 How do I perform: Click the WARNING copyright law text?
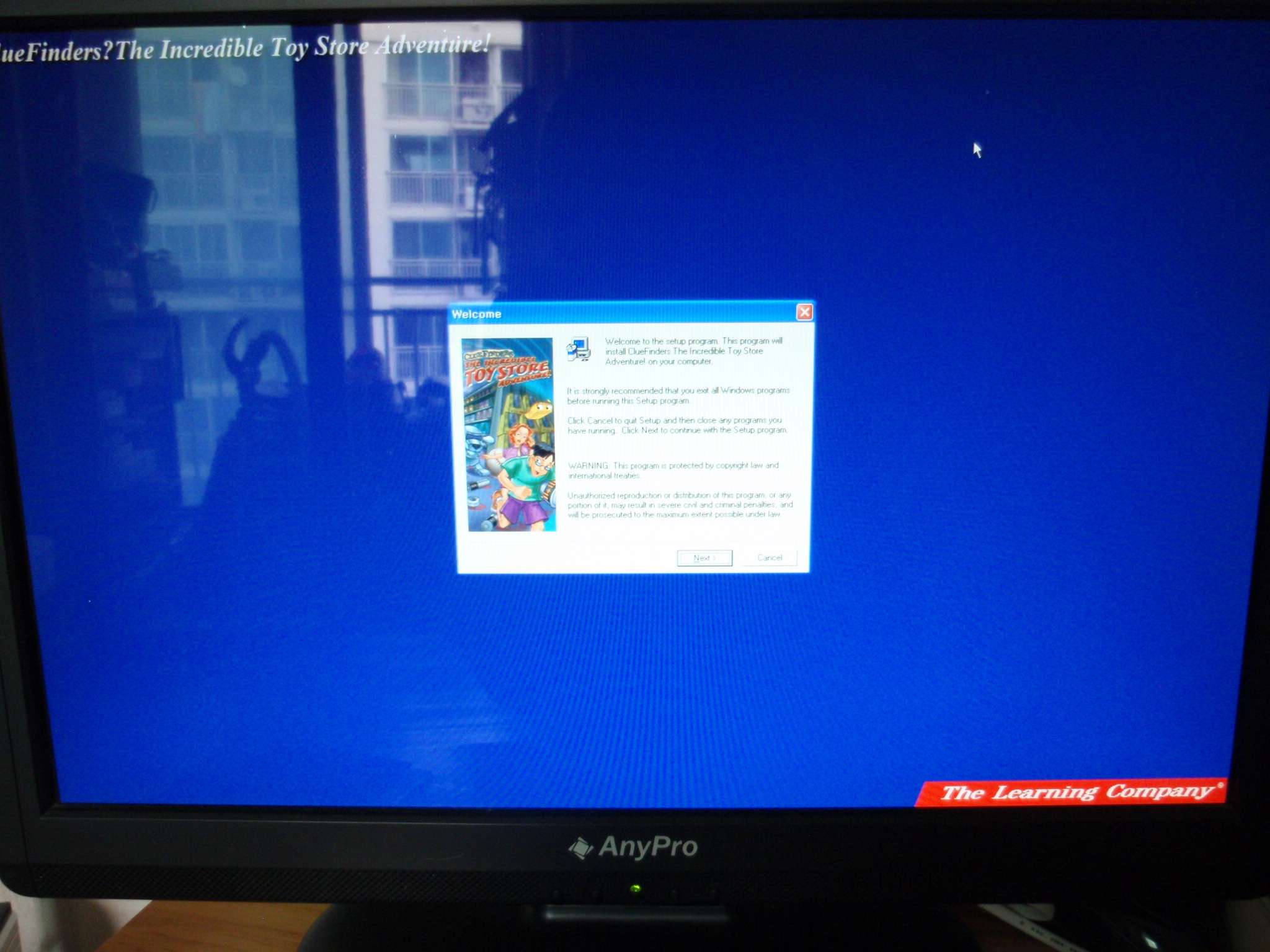click(x=673, y=470)
